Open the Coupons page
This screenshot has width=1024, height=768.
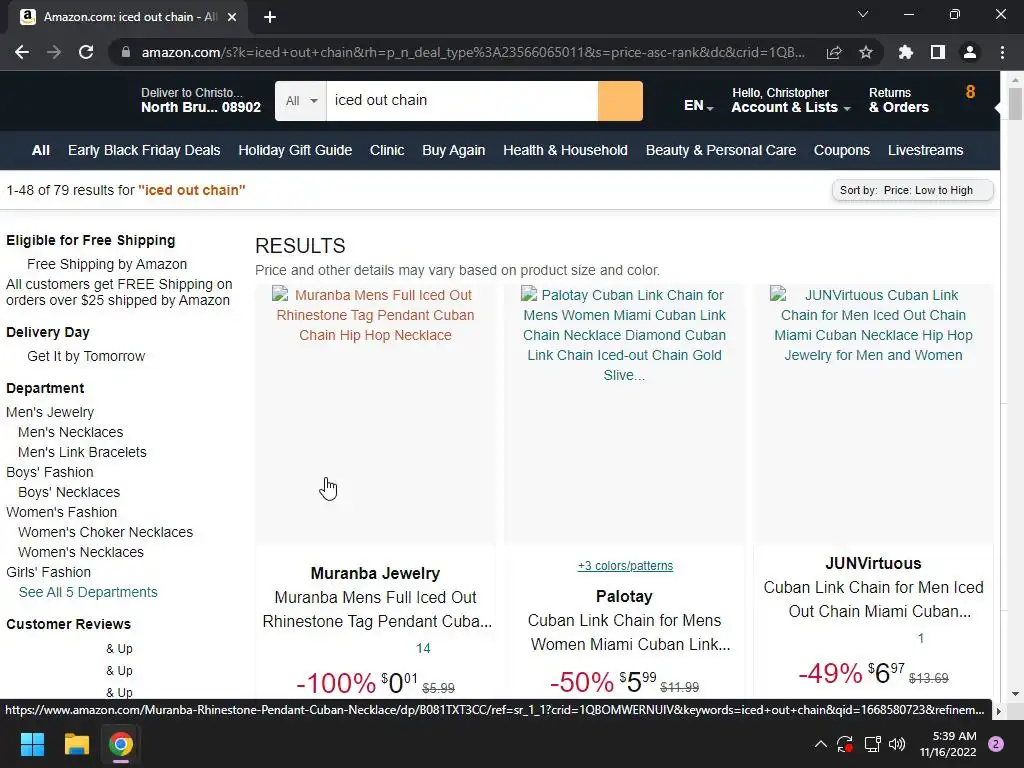point(842,150)
